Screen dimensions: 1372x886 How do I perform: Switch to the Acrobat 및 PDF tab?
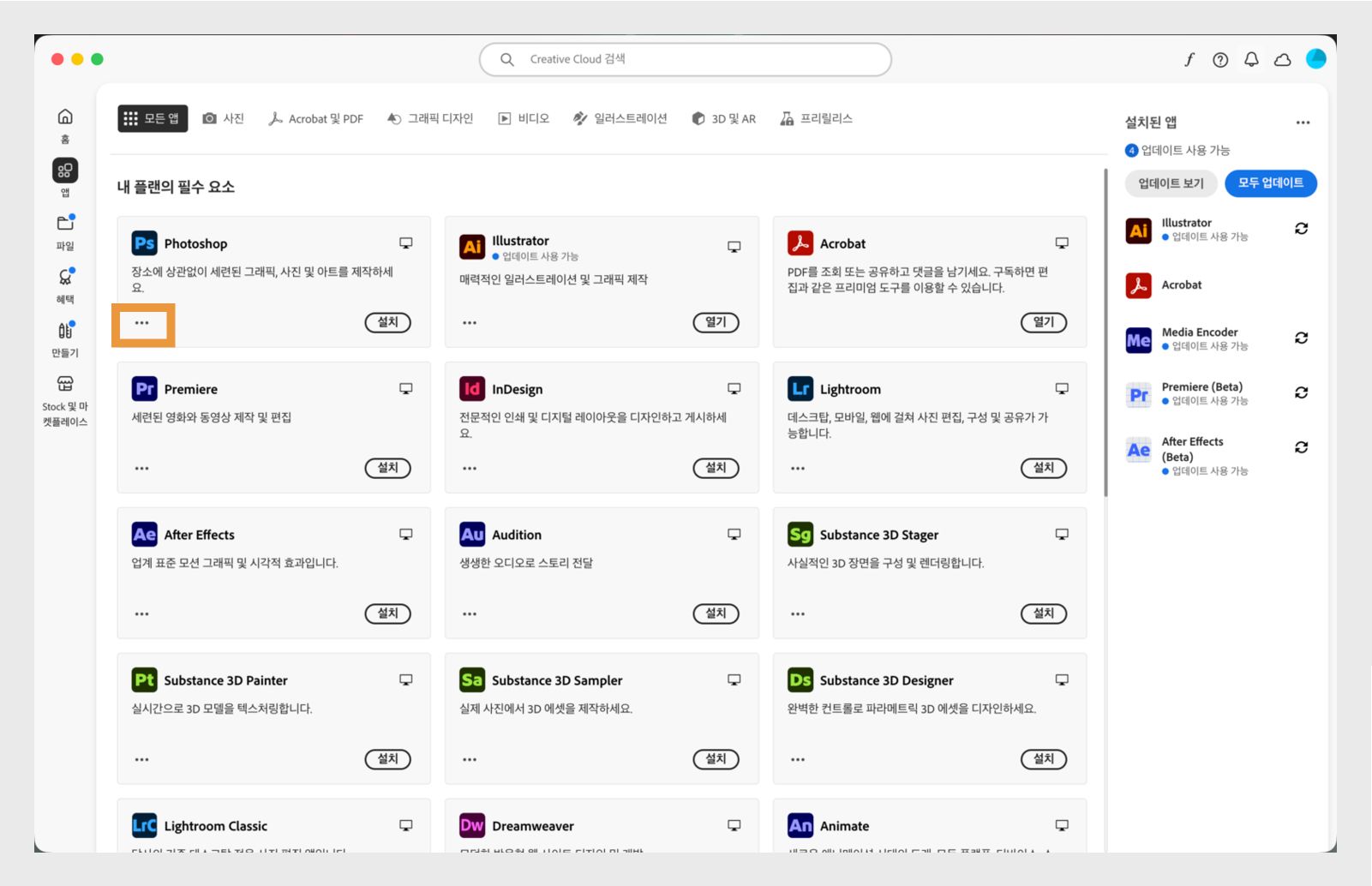[x=315, y=118]
